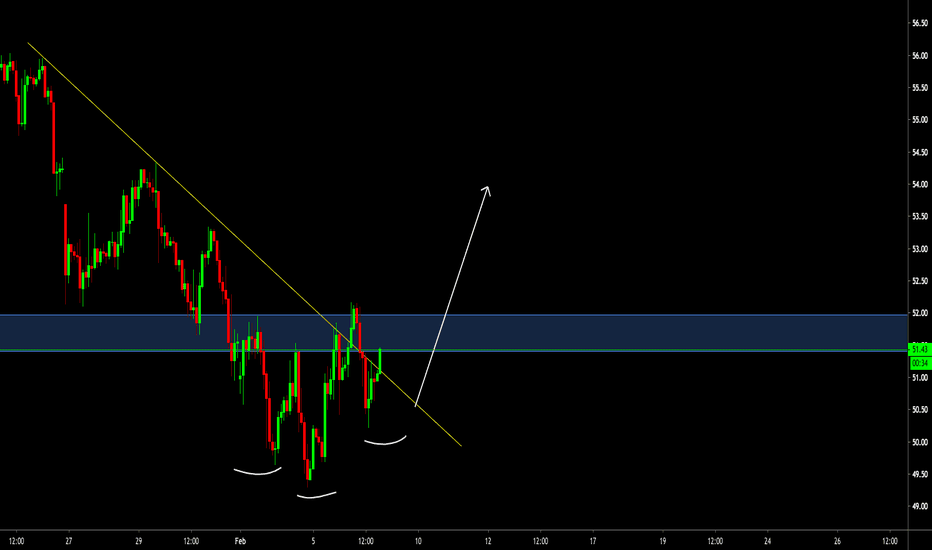Click the 24 date label on time axis
The width and height of the screenshot is (932, 550).
tap(767, 541)
